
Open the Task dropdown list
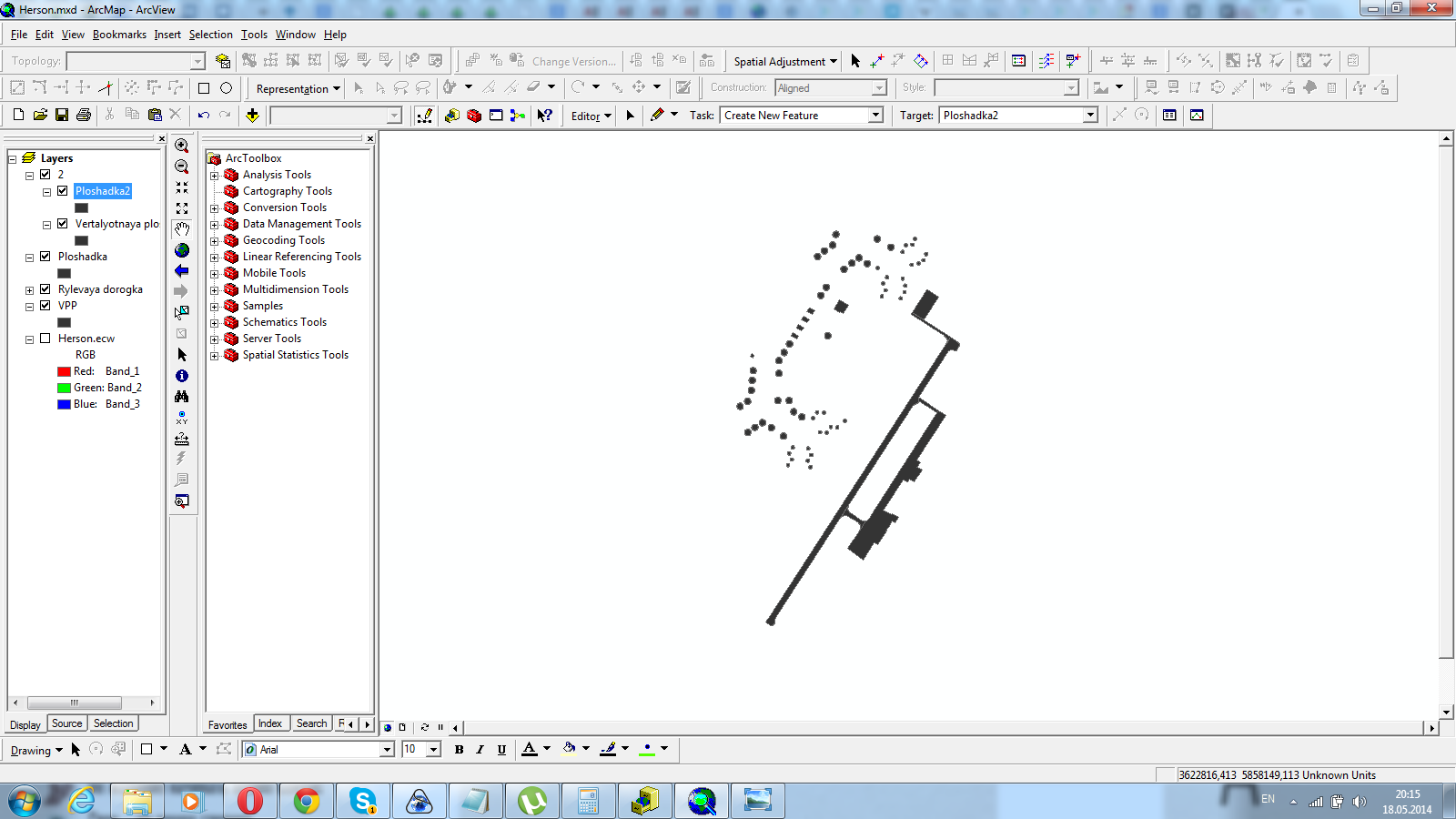(x=875, y=116)
